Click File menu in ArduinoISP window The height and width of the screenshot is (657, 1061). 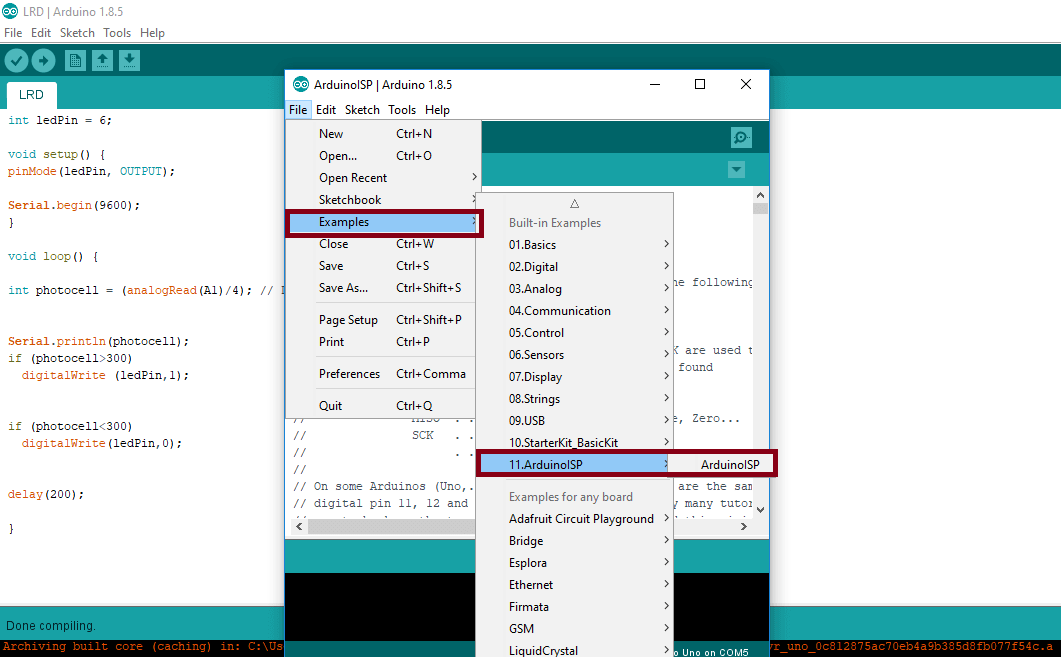(x=298, y=110)
